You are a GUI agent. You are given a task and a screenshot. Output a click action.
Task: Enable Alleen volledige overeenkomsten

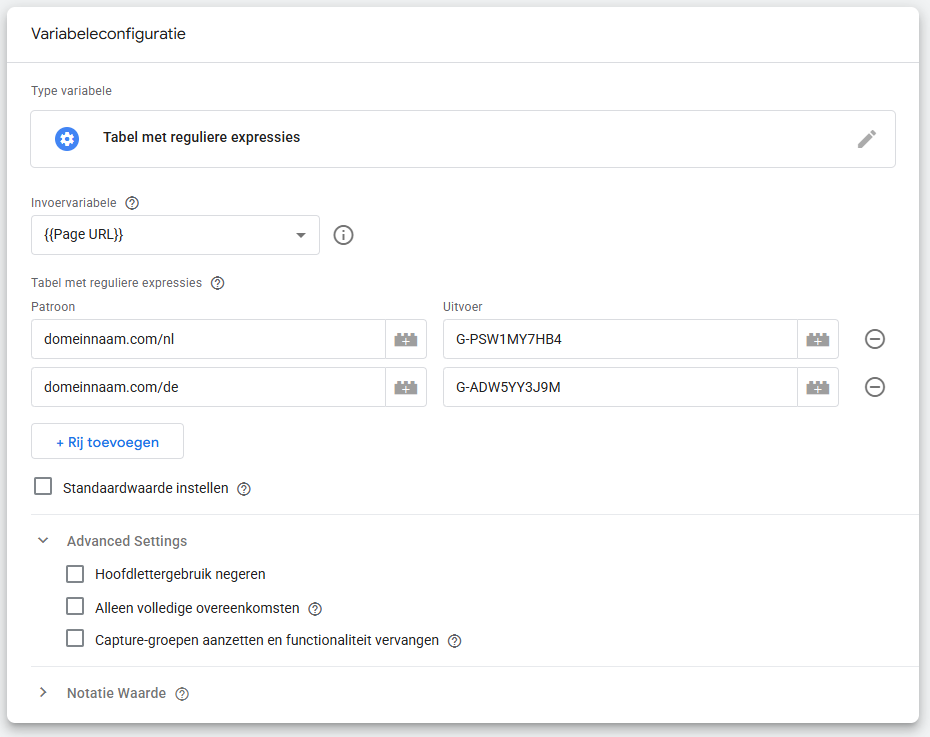coord(75,607)
